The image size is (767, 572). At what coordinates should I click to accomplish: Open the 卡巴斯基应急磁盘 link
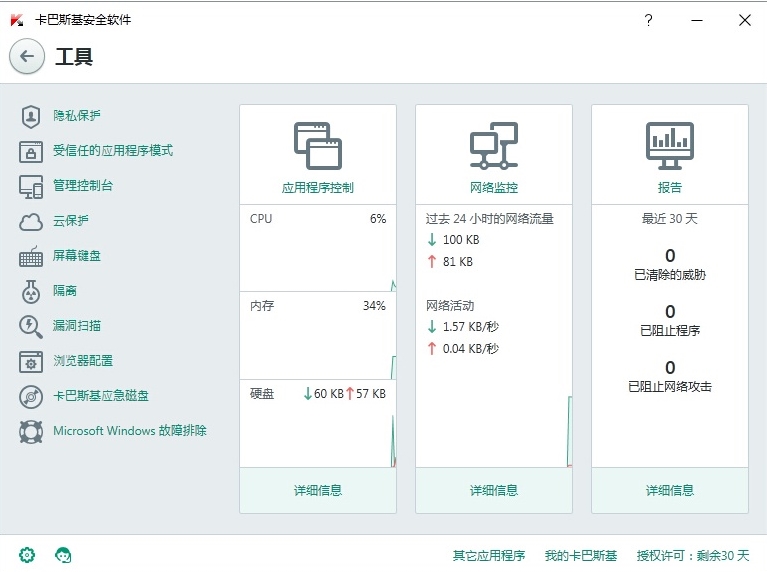[101, 395]
